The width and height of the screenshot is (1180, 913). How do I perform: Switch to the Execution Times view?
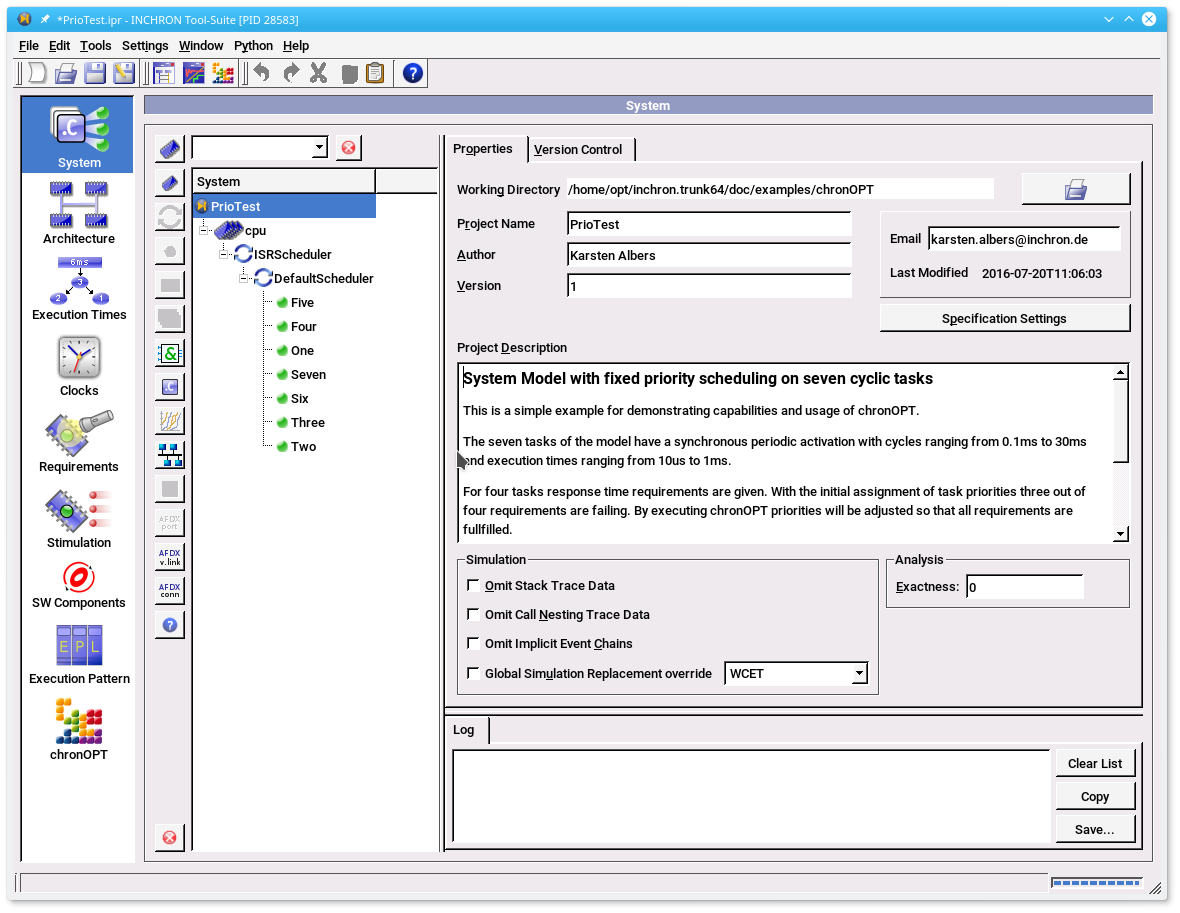[x=78, y=290]
